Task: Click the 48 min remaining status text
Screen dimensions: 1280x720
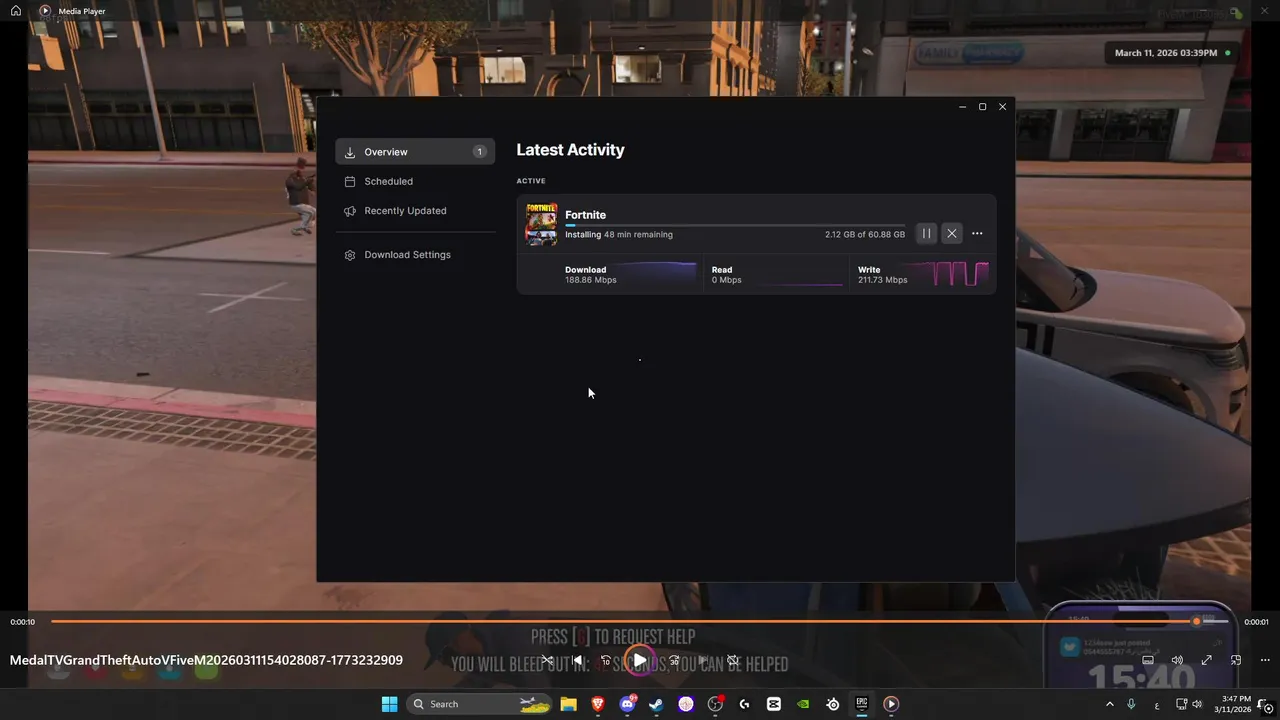Action: click(x=638, y=234)
